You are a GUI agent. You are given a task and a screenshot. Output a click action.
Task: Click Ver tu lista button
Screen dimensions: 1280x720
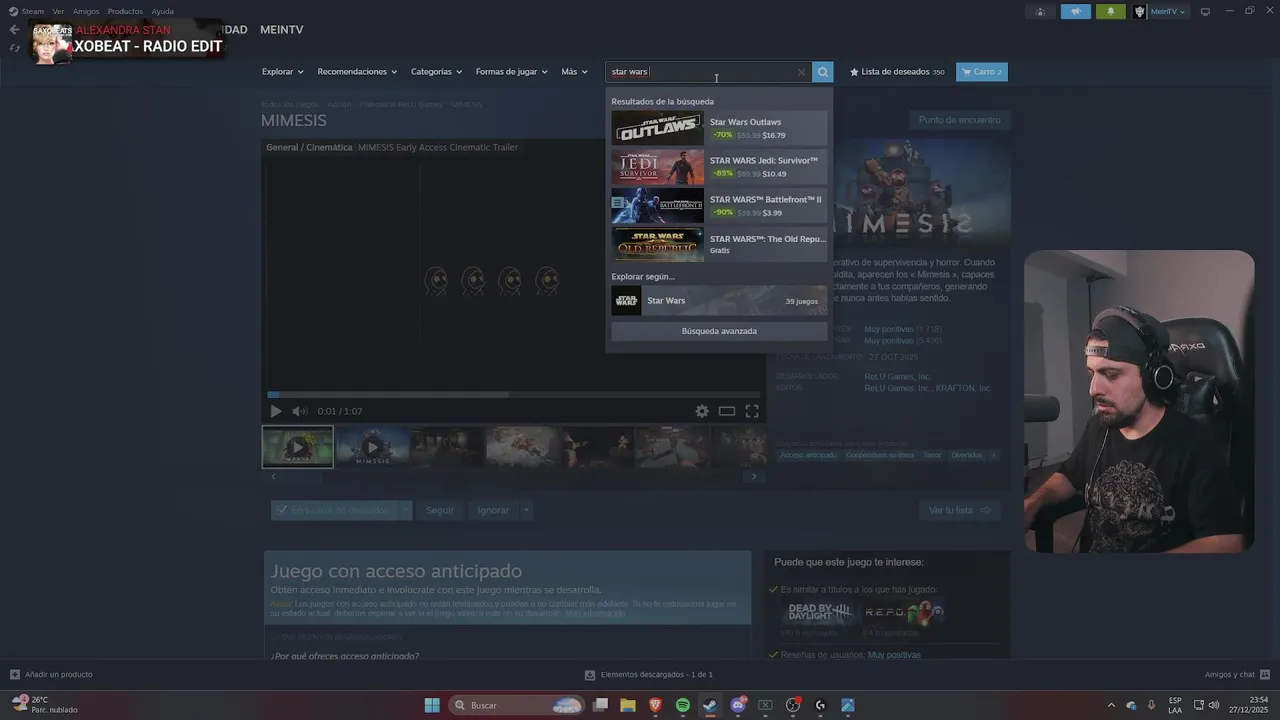click(x=959, y=510)
